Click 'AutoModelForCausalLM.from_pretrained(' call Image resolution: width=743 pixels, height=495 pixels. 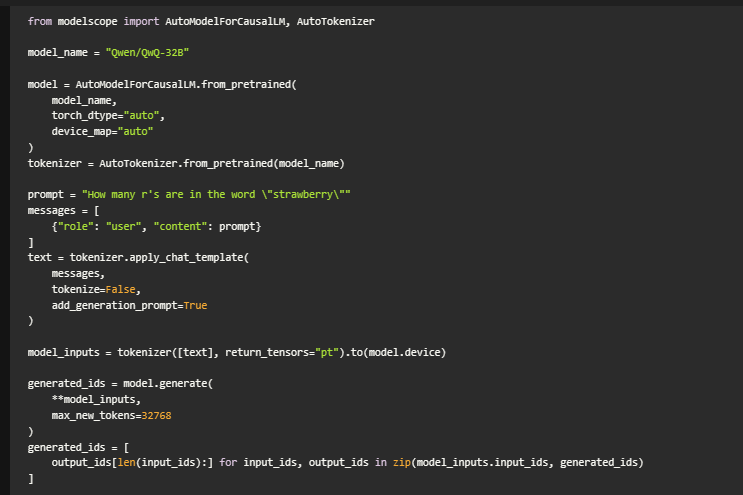point(186,84)
